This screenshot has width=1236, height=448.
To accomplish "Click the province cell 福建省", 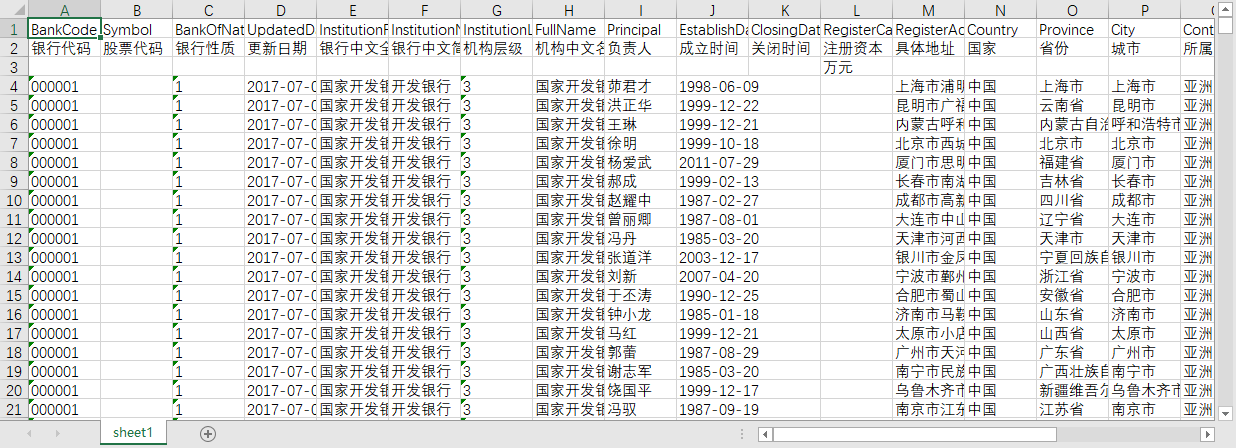I will click(x=1073, y=162).
